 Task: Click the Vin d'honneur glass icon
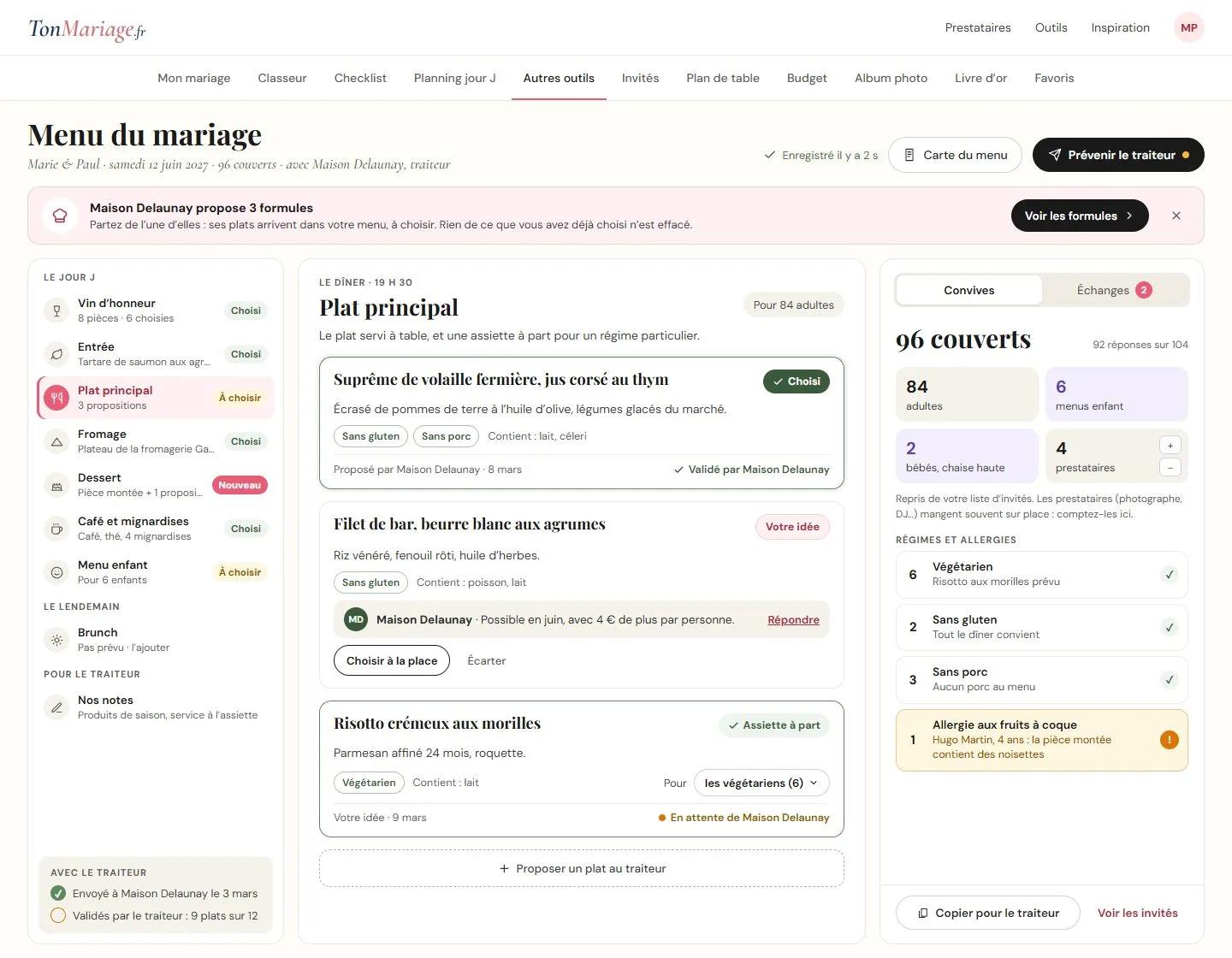pyautogui.click(x=56, y=310)
